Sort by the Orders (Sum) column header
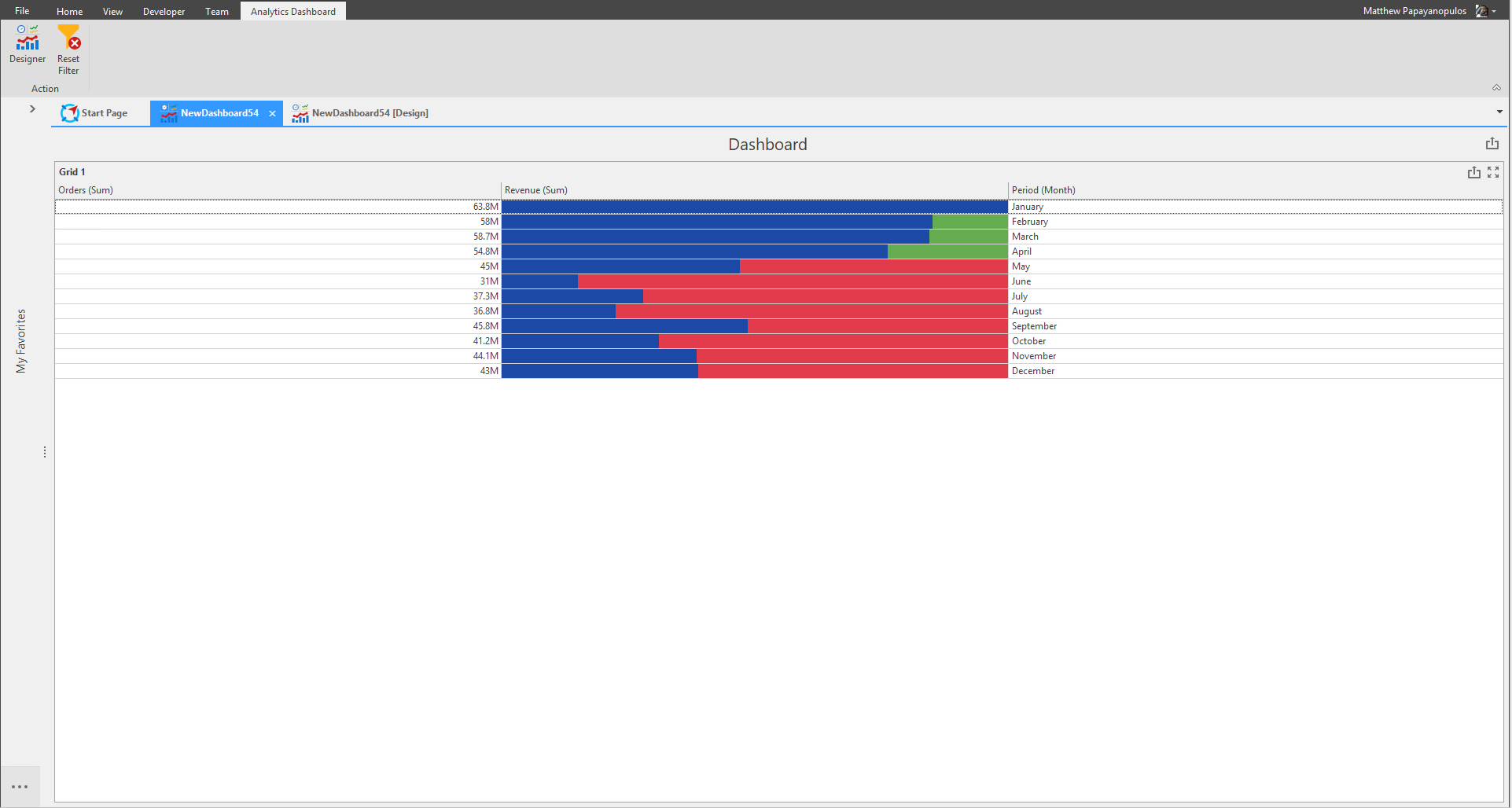1512x808 pixels. [278, 190]
